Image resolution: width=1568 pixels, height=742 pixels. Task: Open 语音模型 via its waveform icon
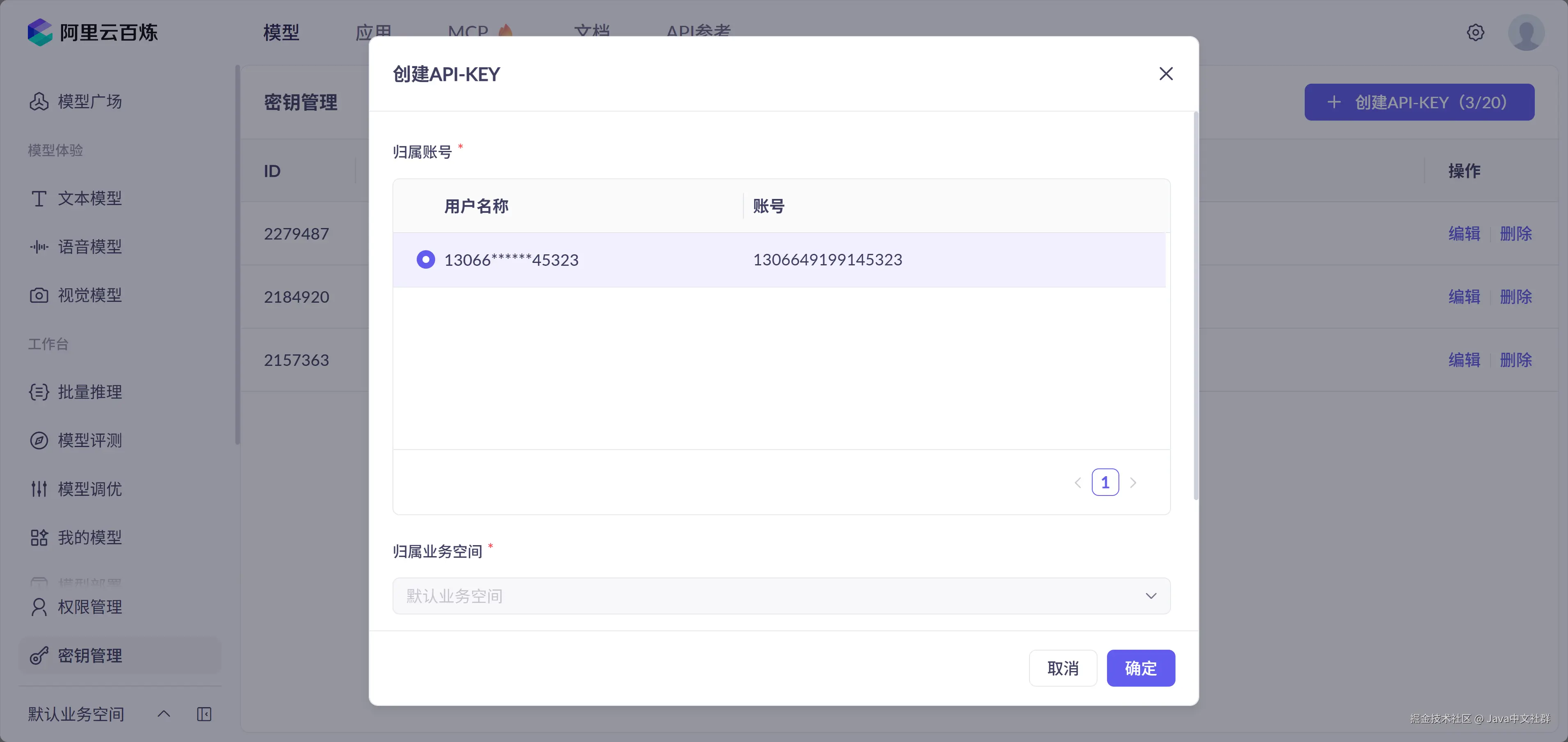click(39, 247)
